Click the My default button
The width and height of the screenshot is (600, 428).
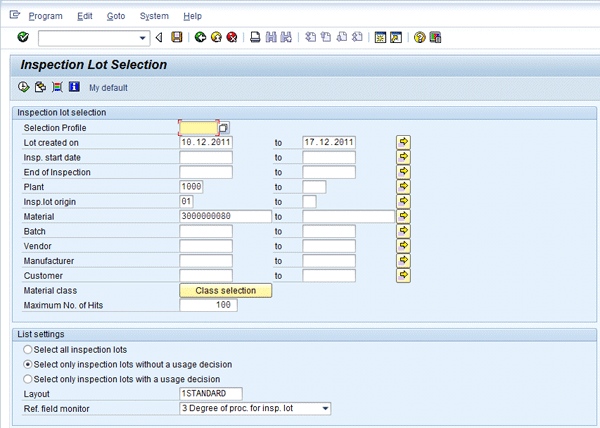108,88
